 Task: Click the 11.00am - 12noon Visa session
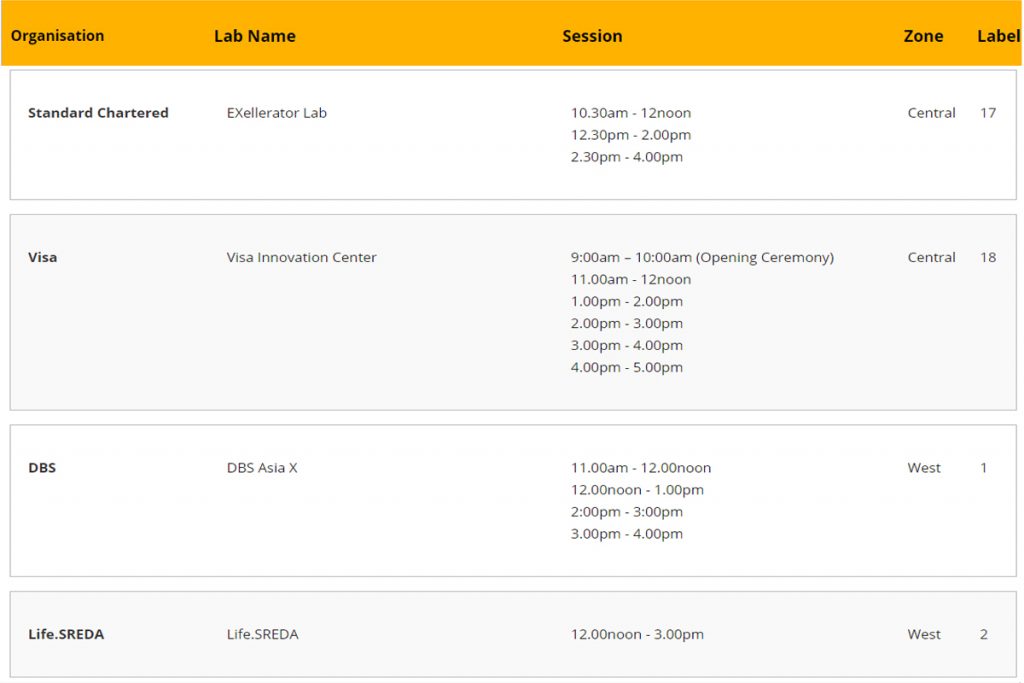point(631,279)
